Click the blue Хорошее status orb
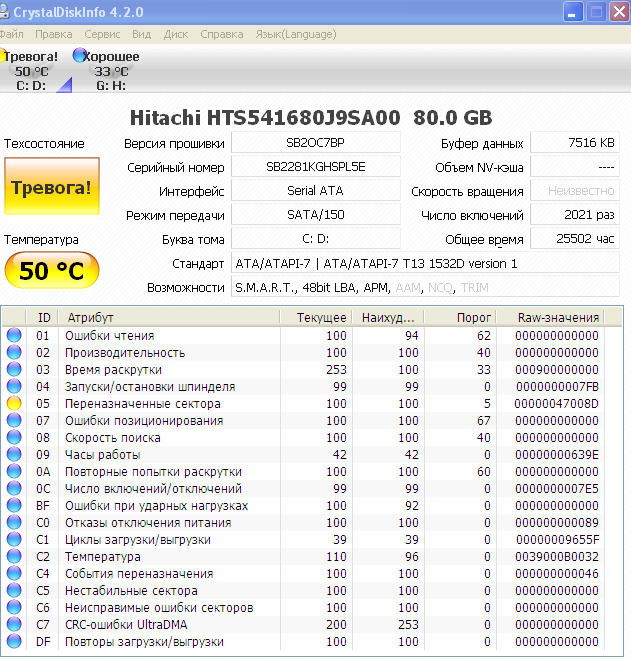 79,55
